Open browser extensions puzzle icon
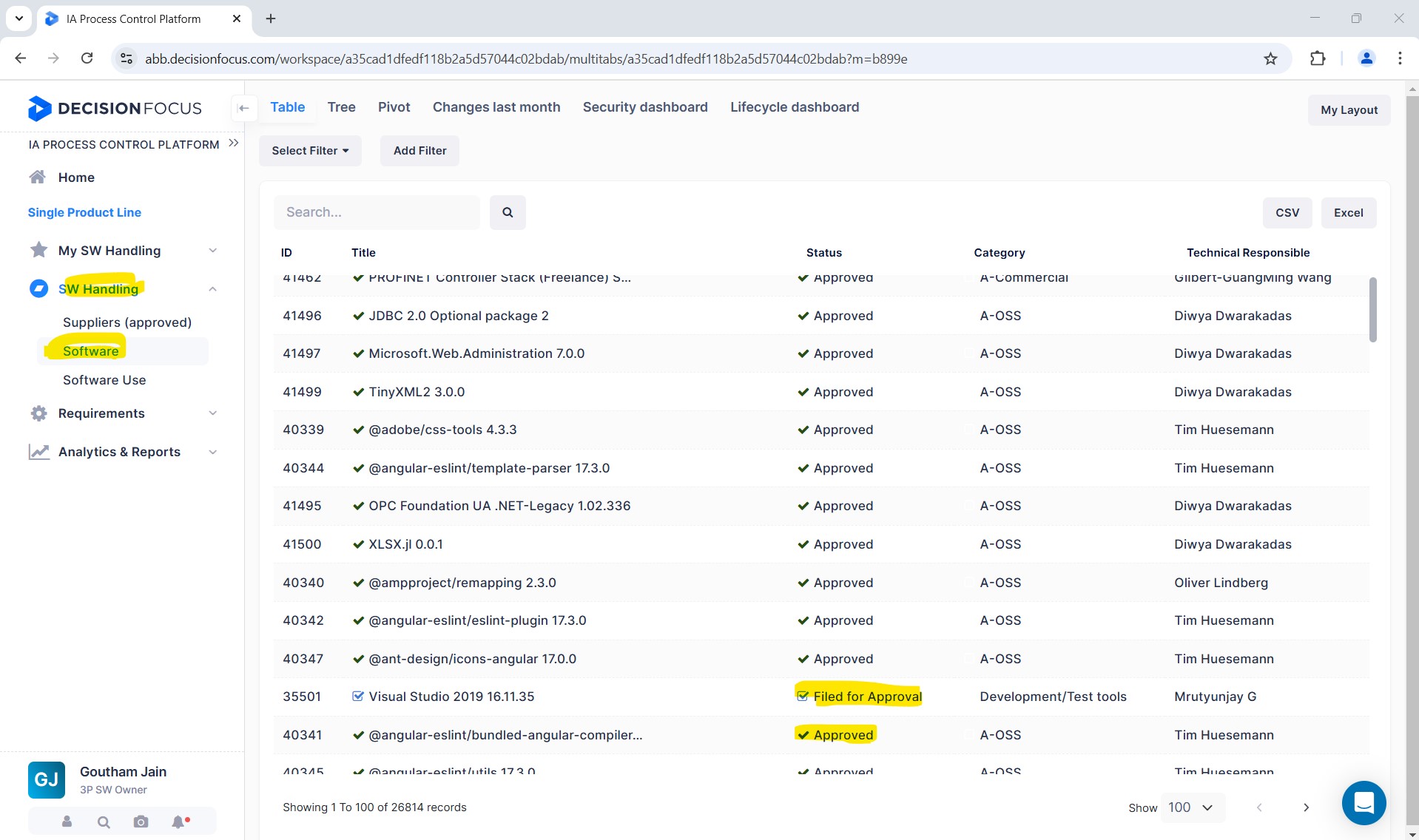The height and width of the screenshot is (840, 1419). [1318, 58]
